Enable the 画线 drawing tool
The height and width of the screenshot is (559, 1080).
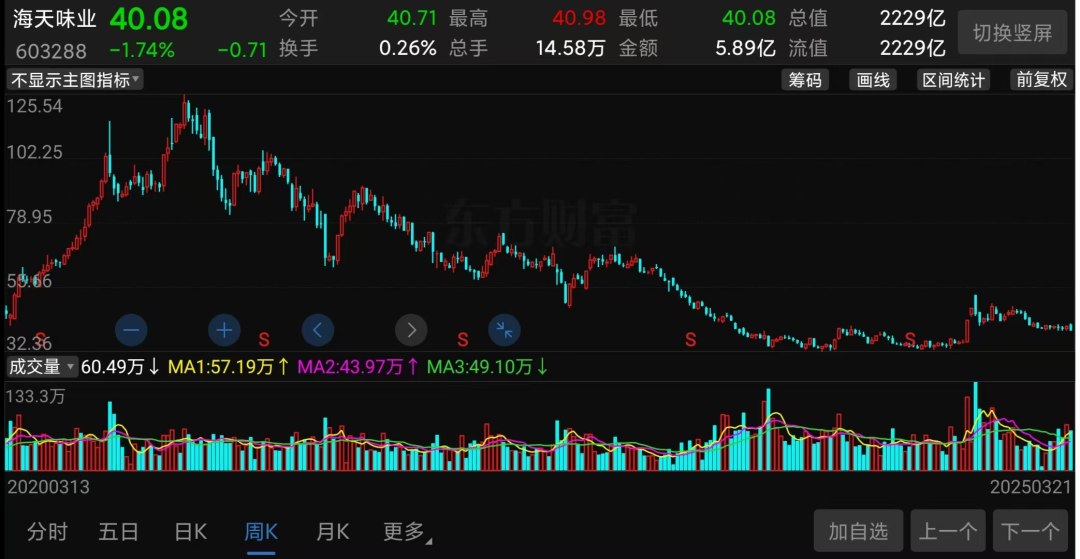(x=873, y=80)
